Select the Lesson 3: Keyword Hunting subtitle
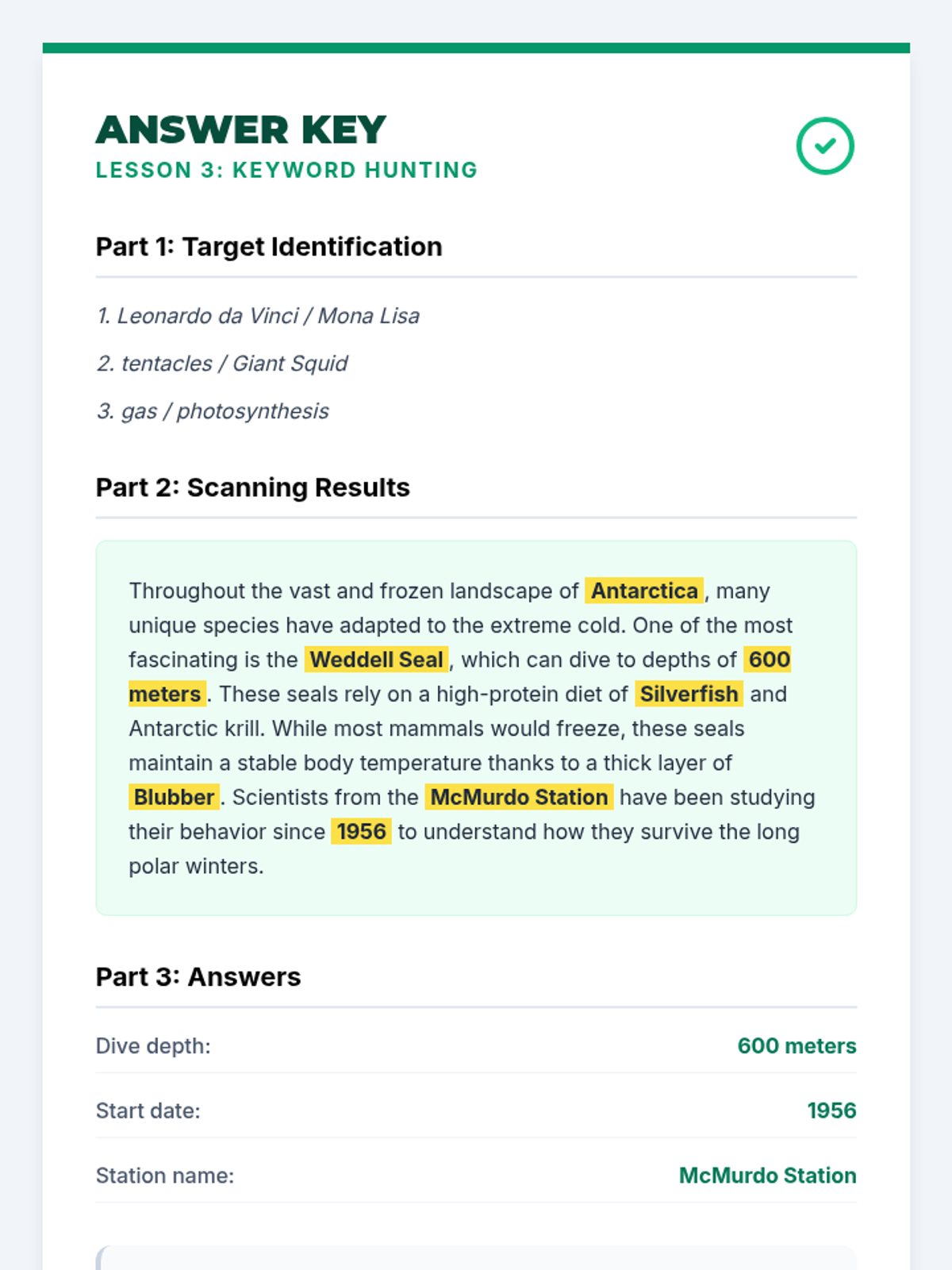Screen dimensions: 952x1270 pos(286,171)
